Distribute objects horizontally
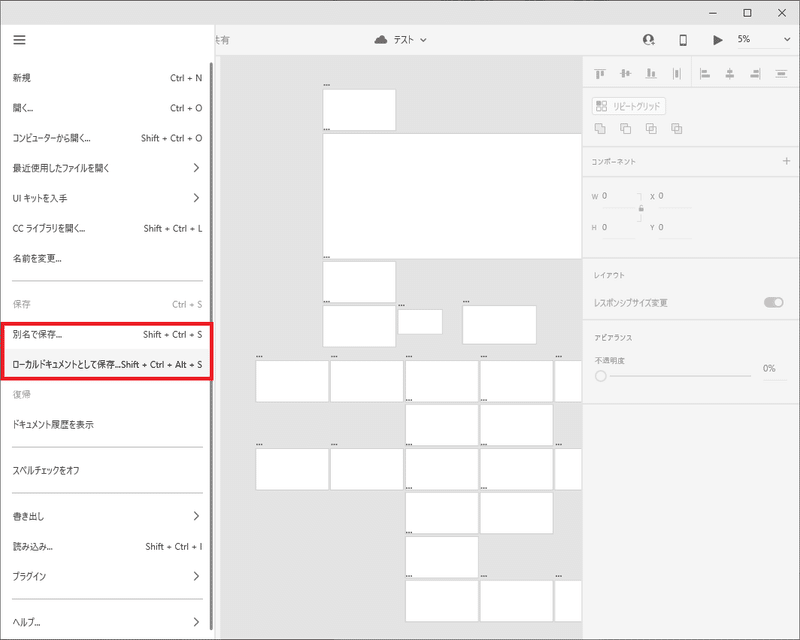 [x=677, y=74]
